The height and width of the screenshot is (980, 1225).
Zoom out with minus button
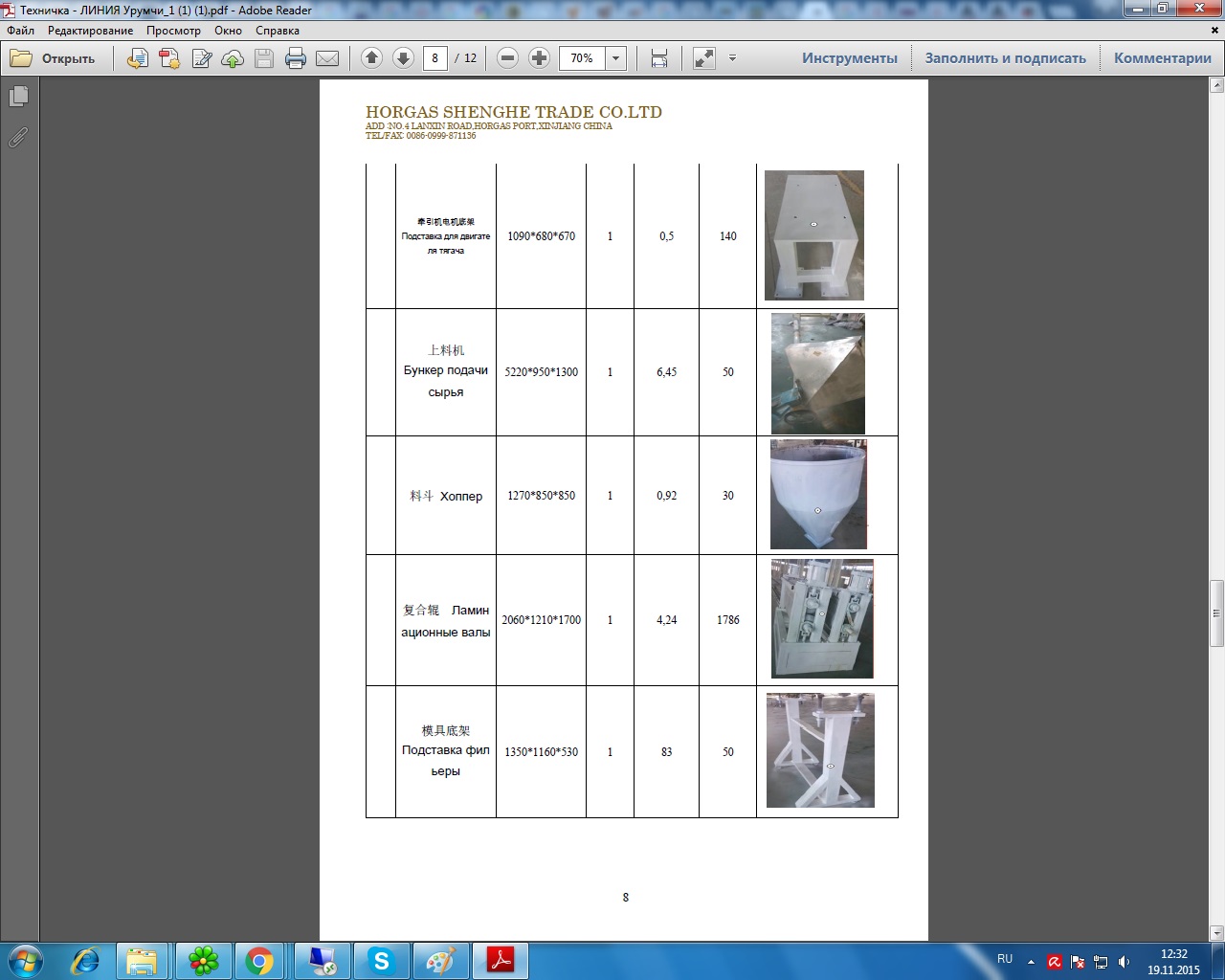coord(508,58)
